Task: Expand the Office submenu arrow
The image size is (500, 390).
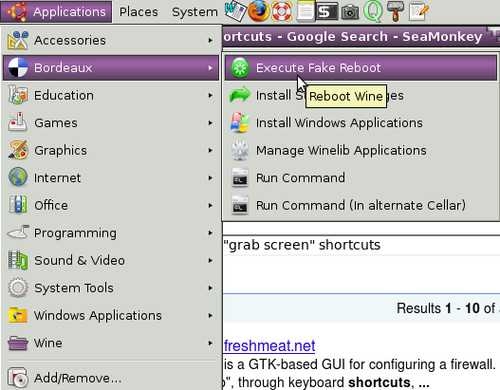Action: [x=210, y=205]
